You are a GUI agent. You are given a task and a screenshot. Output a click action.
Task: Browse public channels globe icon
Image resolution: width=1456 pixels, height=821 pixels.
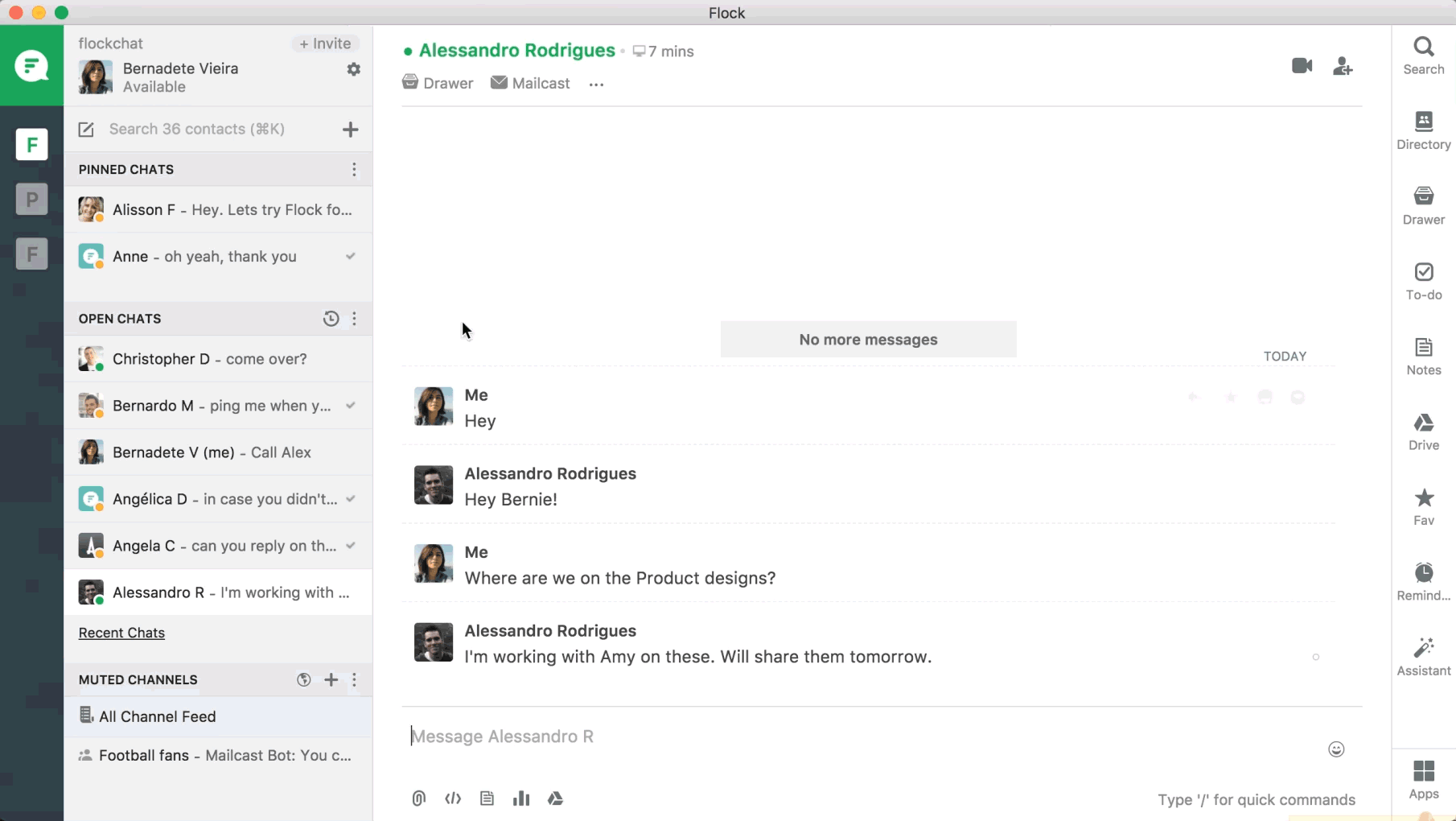(x=303, y=680)
